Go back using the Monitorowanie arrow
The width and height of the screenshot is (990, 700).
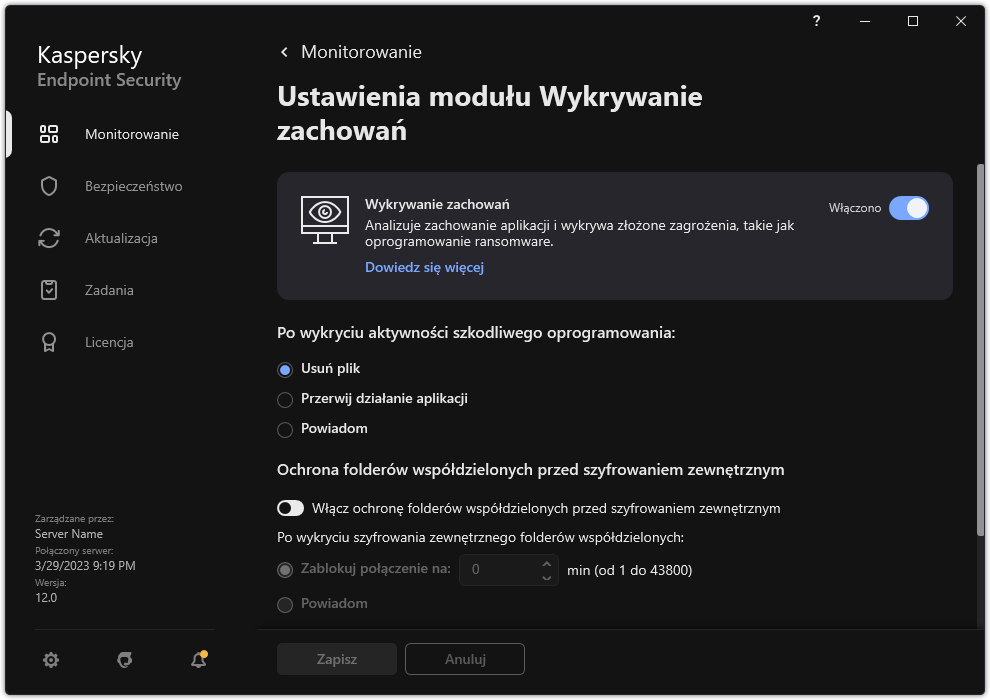click(x=283, y=51)
